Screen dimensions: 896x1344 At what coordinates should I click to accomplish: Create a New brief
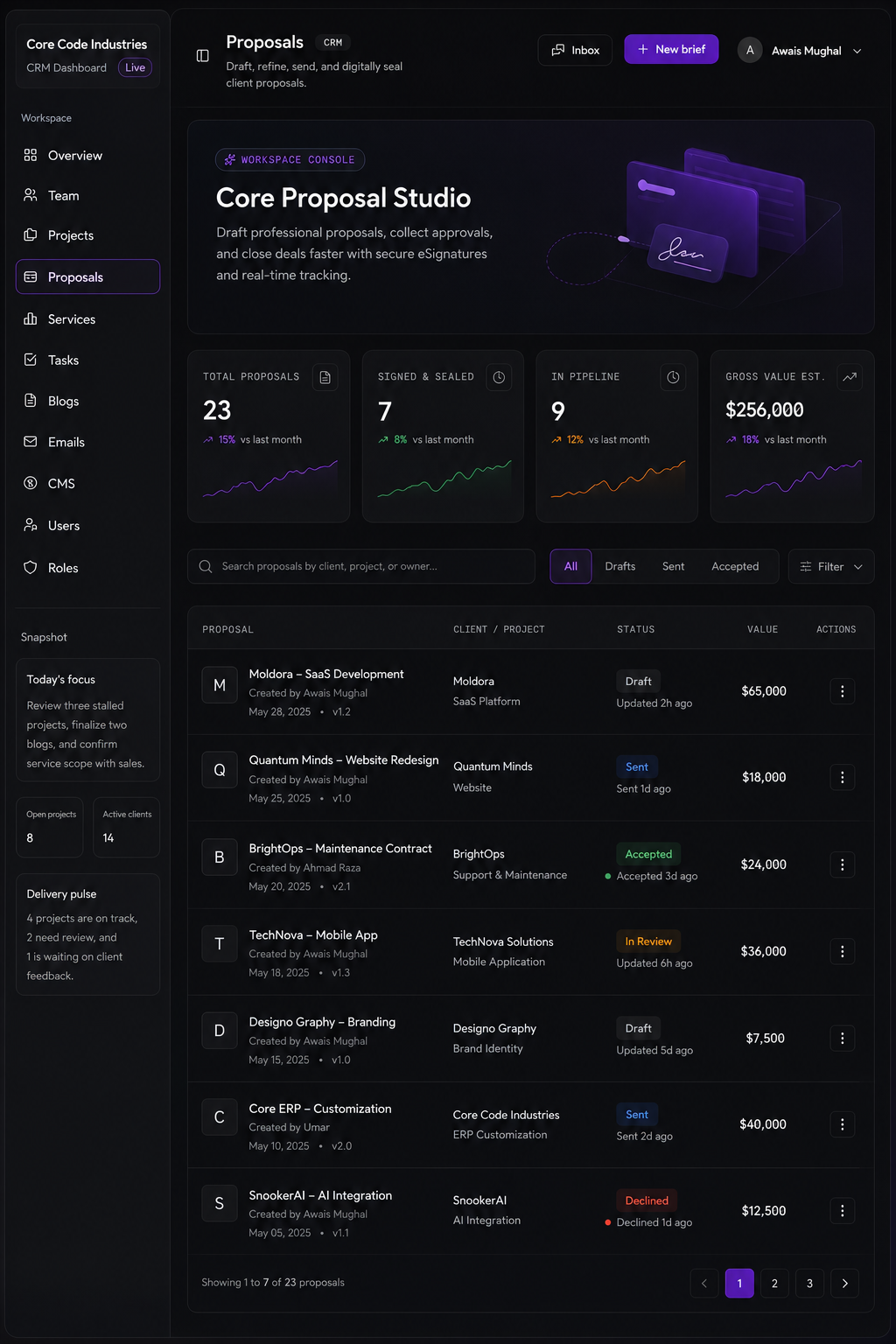click(x=671, y=49)
